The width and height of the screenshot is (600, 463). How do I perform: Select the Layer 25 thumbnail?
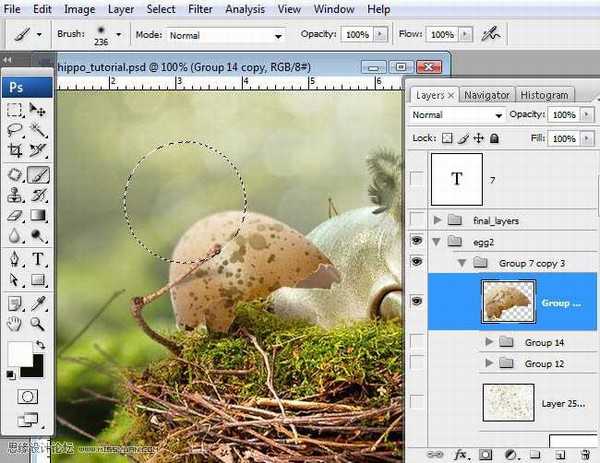[x=508, y=402]
